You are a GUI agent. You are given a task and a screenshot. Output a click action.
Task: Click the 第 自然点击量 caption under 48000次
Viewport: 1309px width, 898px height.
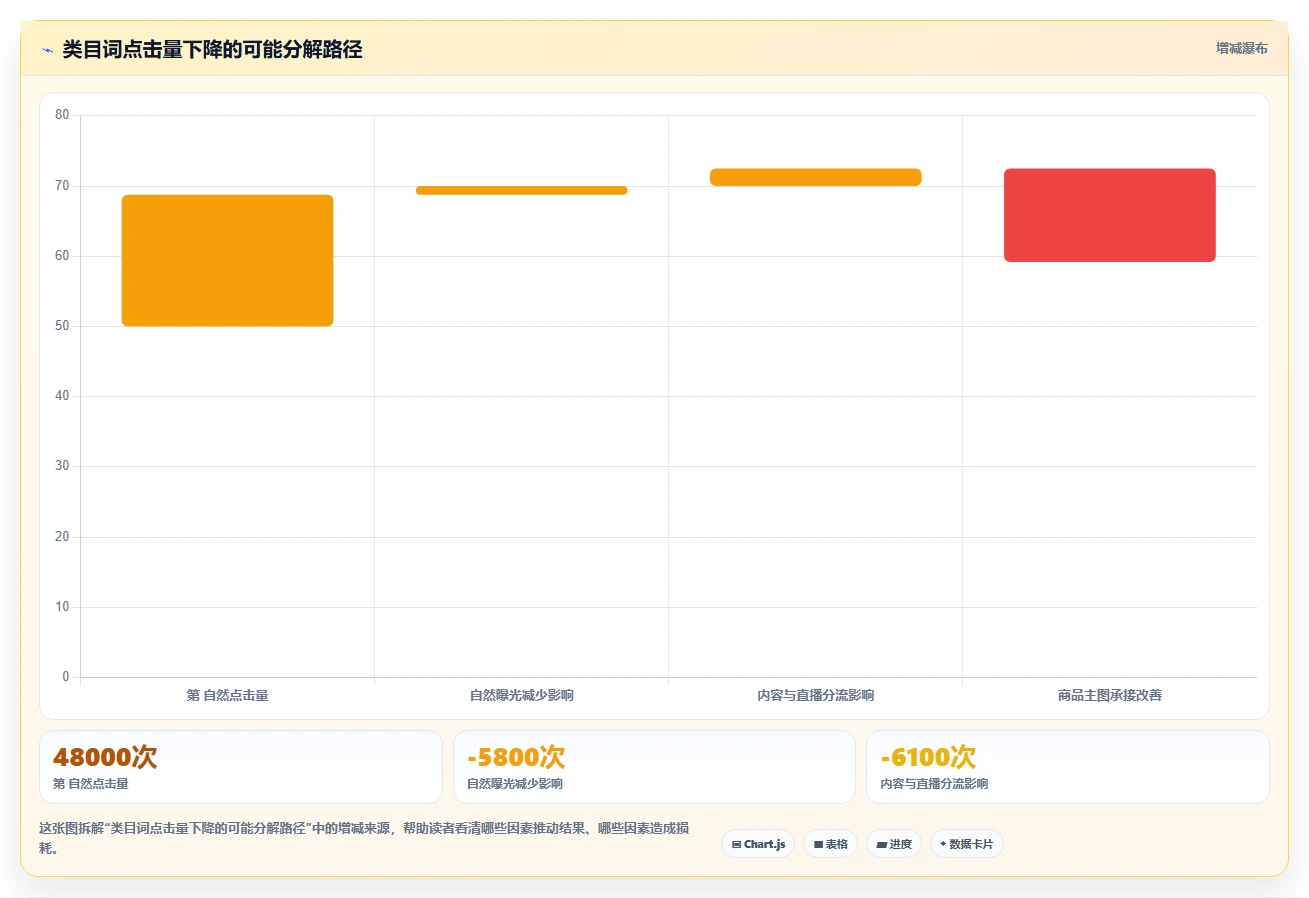tap(91, 784)
